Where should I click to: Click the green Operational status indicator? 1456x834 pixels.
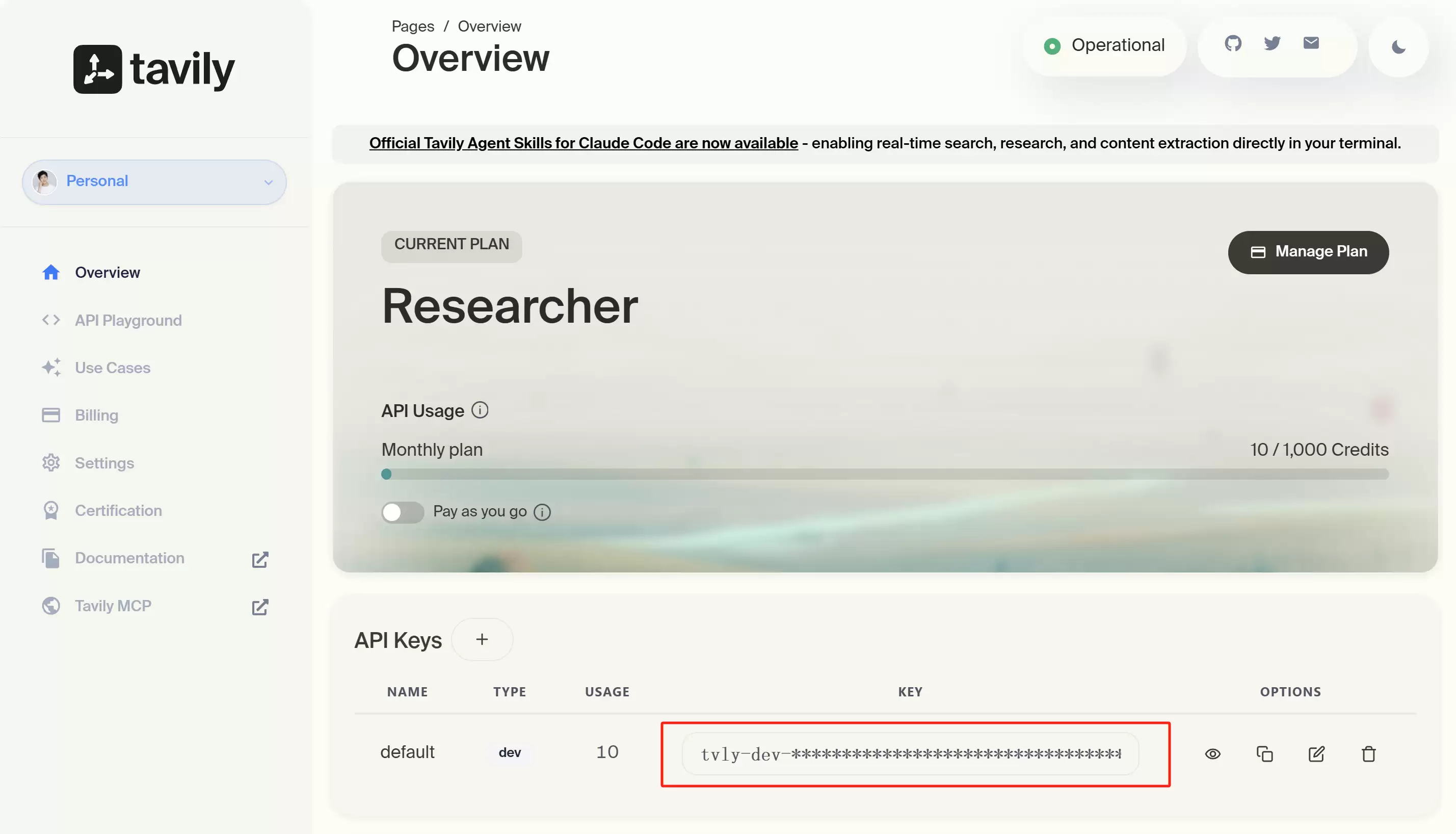pos(1051,46)
